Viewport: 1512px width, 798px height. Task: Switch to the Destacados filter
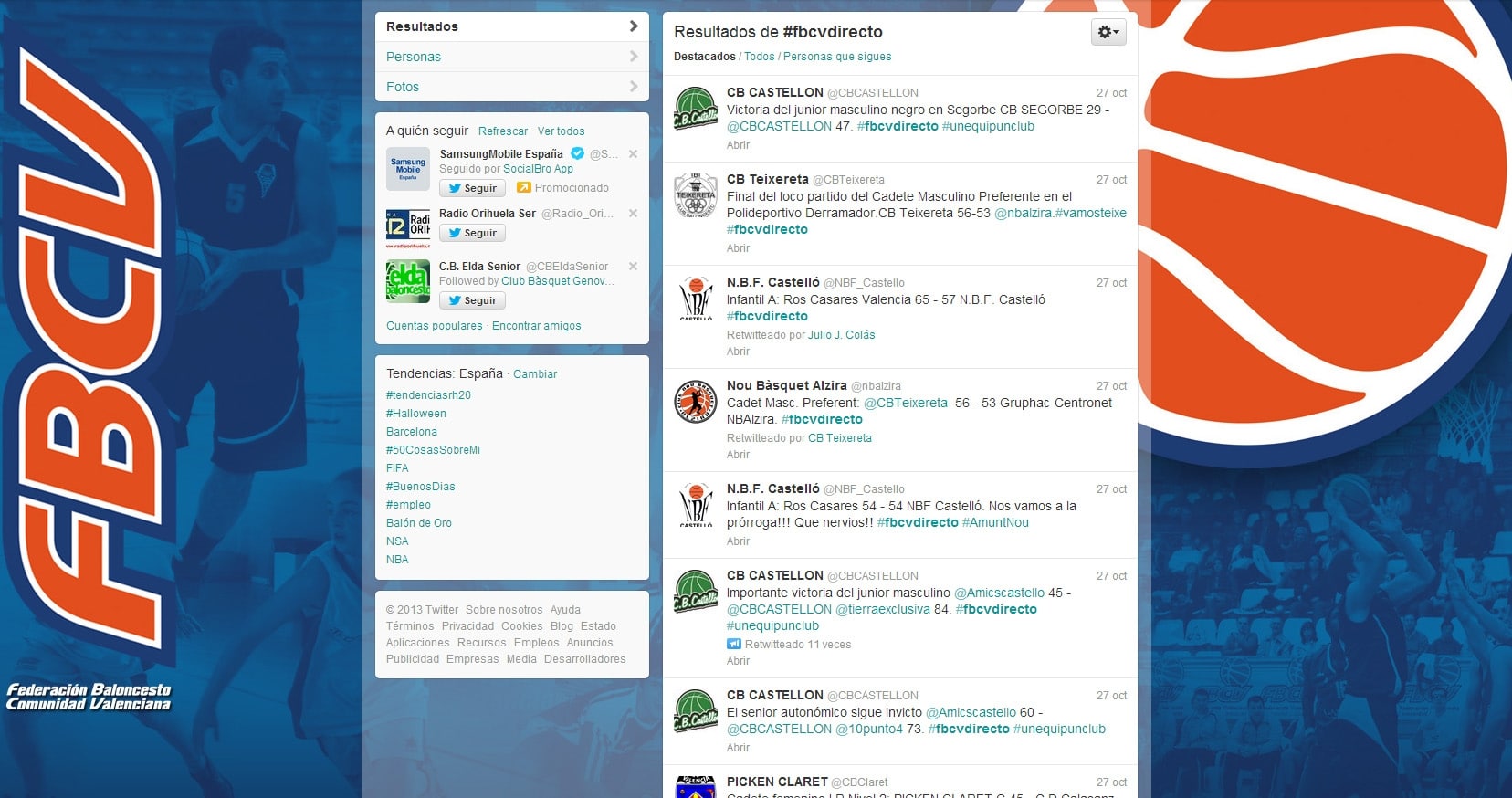704,57
